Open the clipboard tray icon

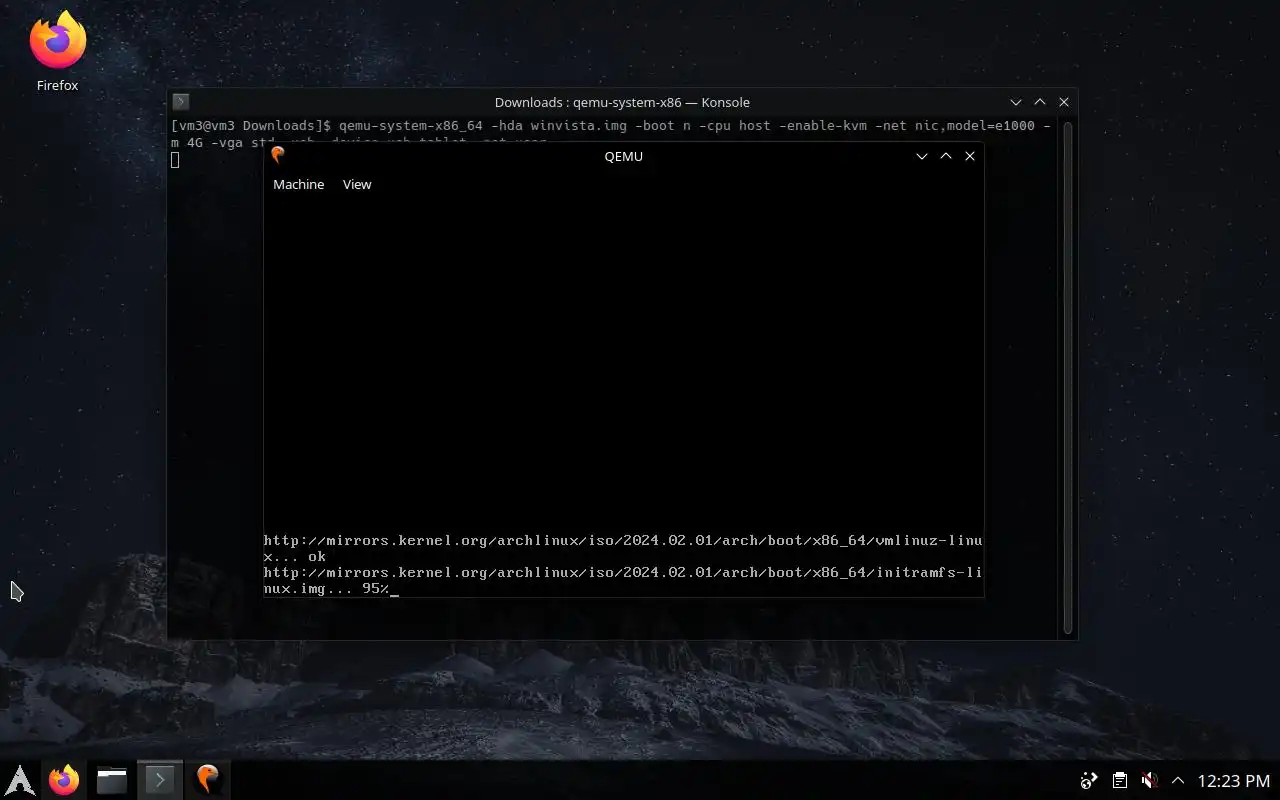(1120, 780)
